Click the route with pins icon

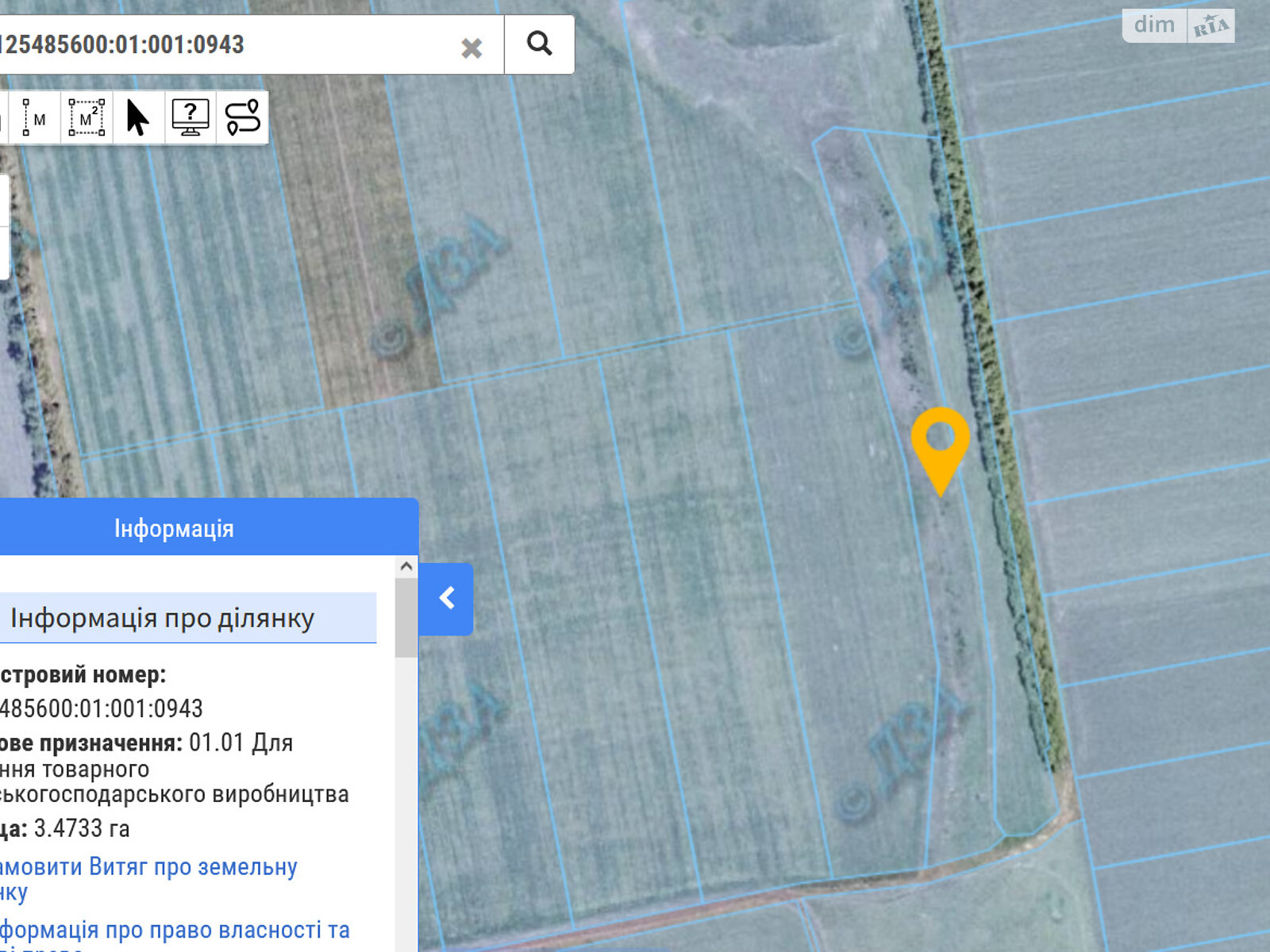pyautogui.click(x=242, y=118)
